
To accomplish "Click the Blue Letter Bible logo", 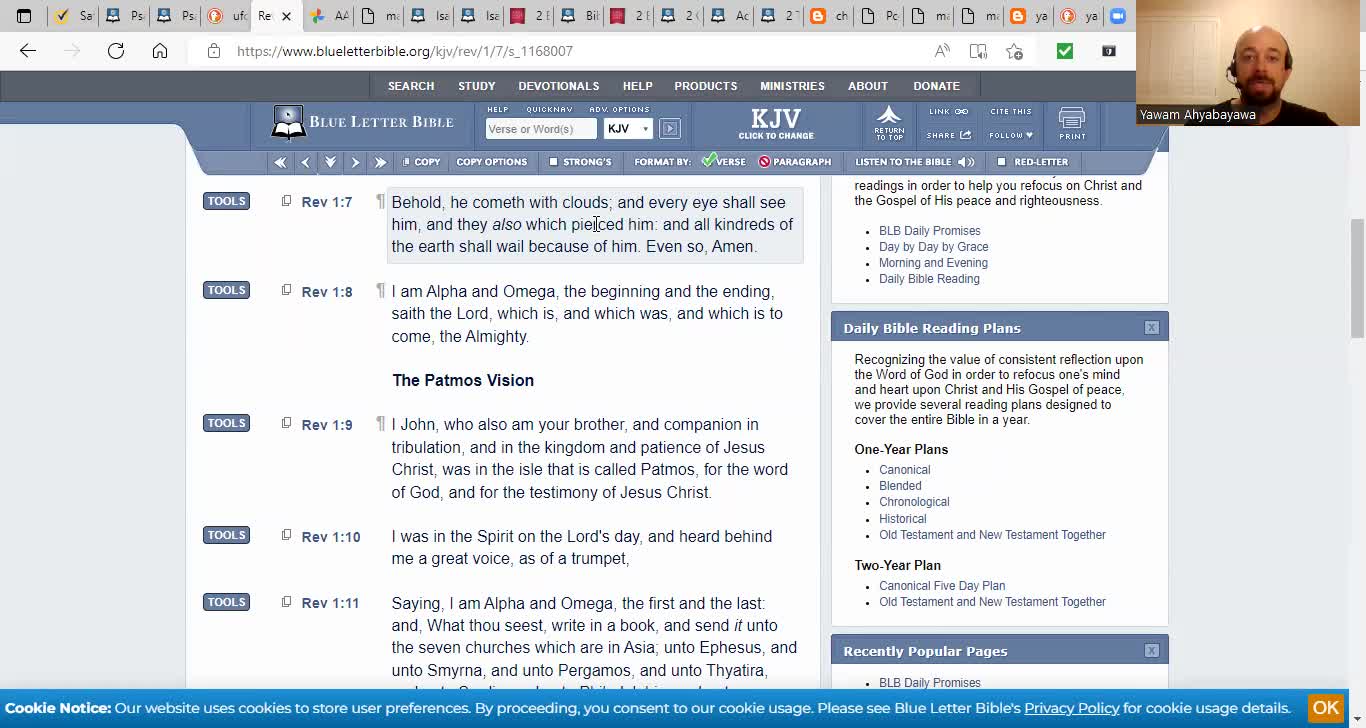I will click(362, 122).
